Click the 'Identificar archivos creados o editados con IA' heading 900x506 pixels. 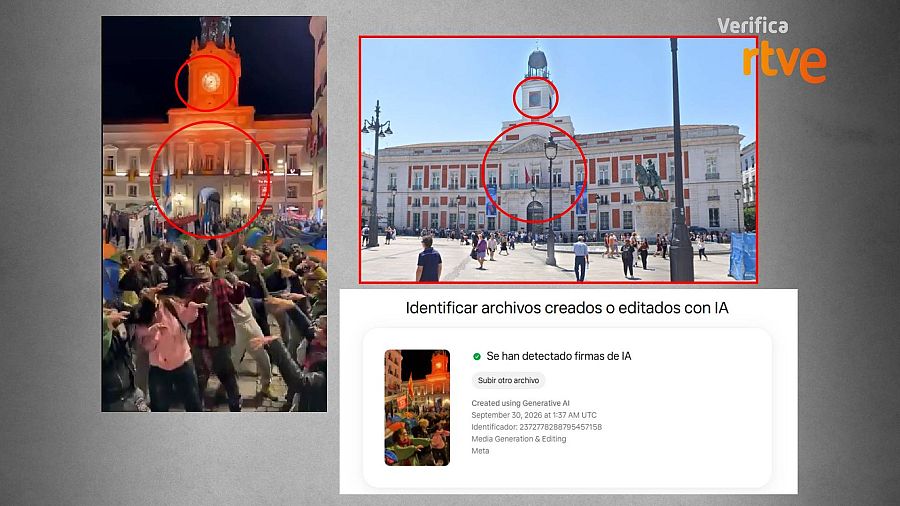tap(567, 308)
